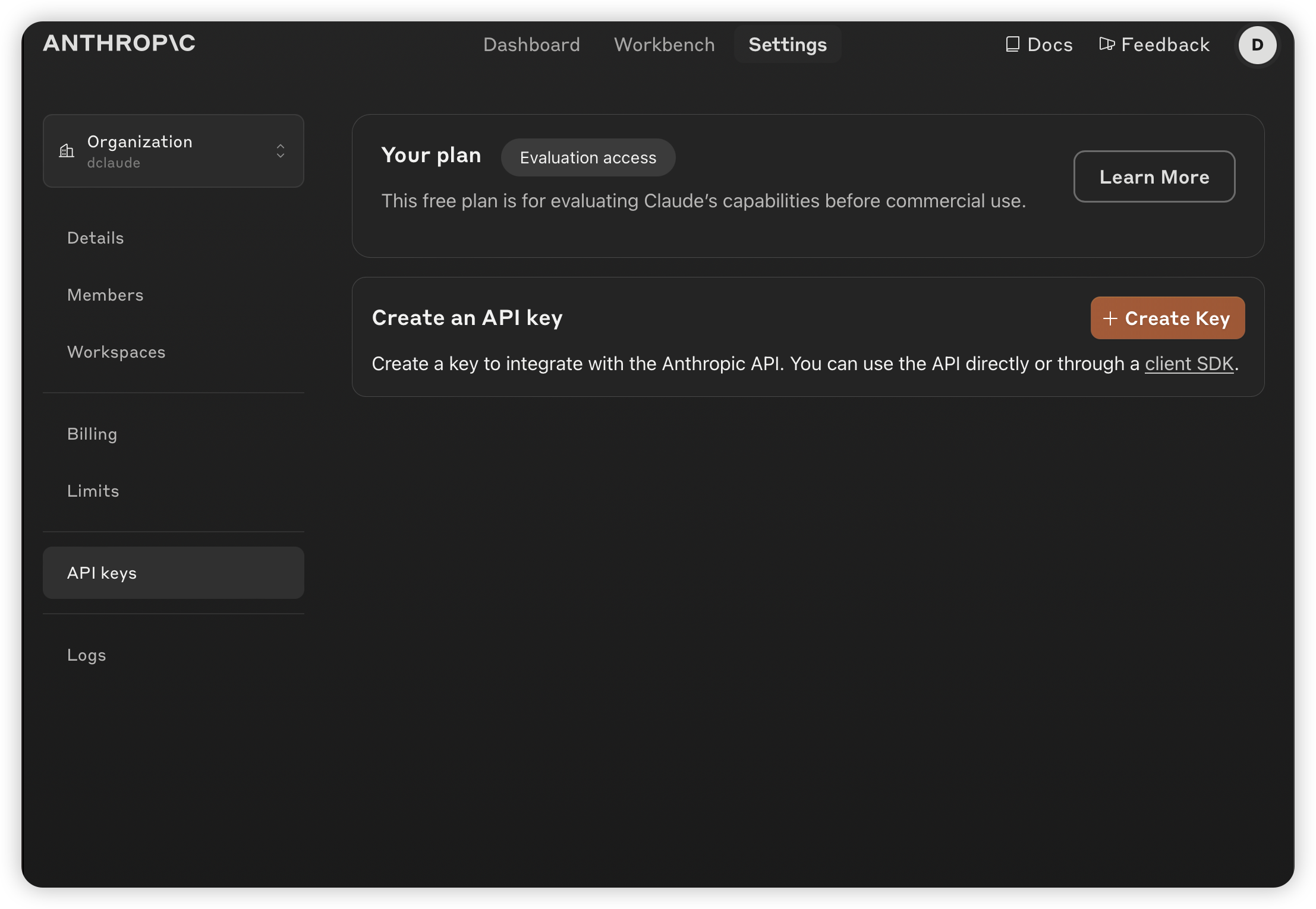This screenshot has width=1316, height=909.
Task: Navigate to Billing settings
Action: coord(92,434)
